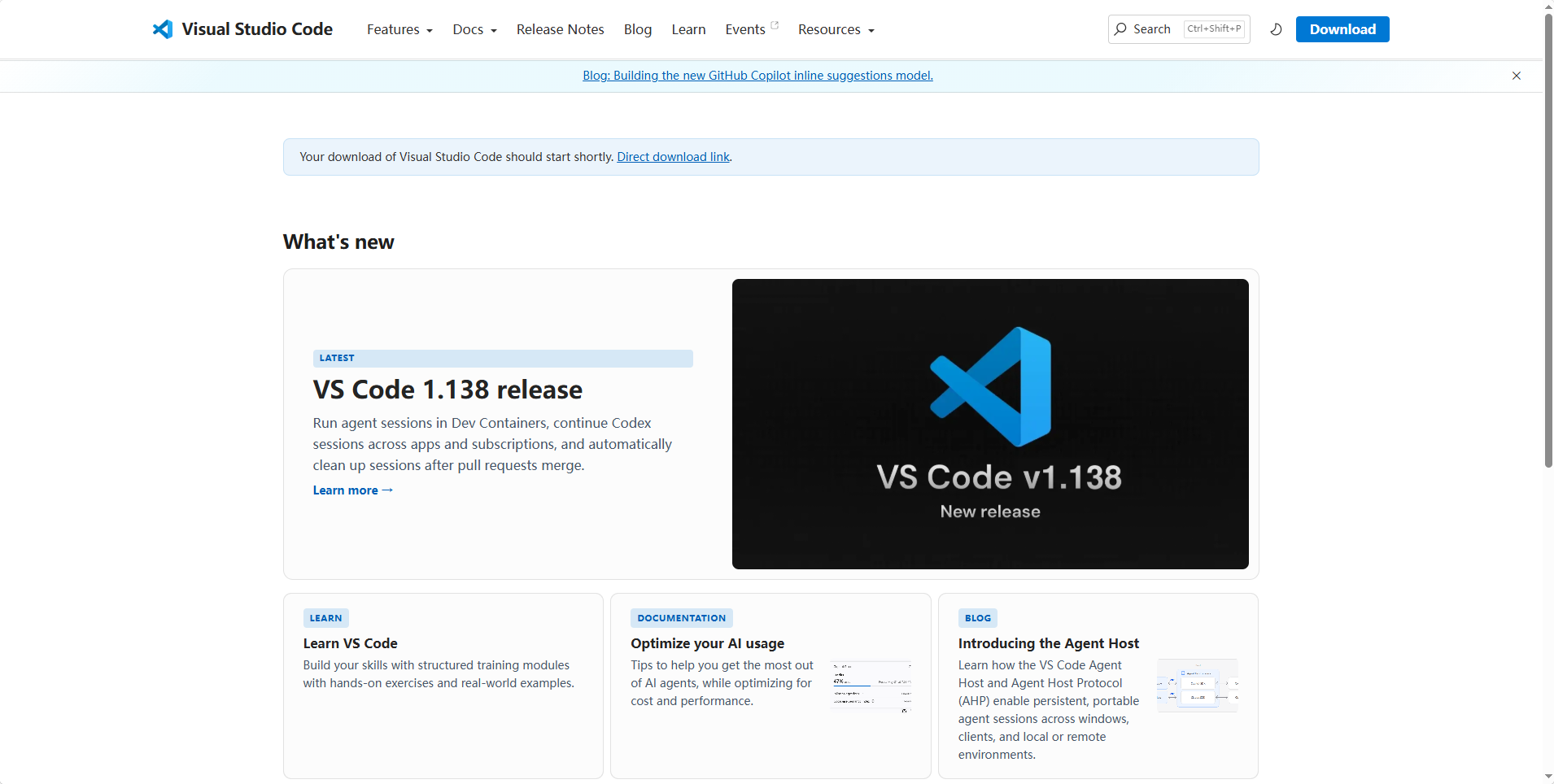The width and height of the screenshot is (1554, 784).
Task: Open the GitHub Copilot inline suggestions blog link
Action: coord(757,76)
